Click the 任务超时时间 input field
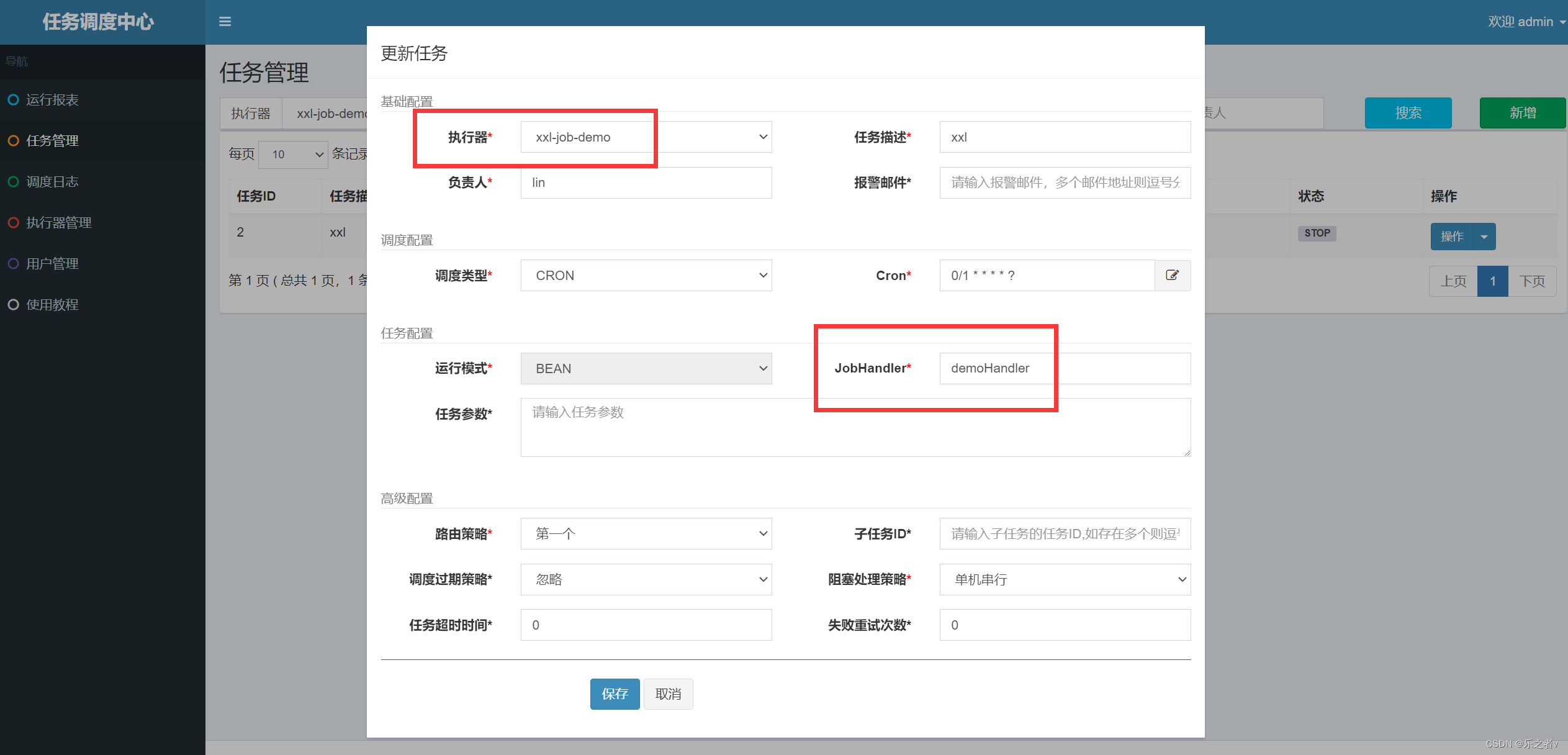Image resolution: width=1568 pixels, height=755 pixels. point(646,625)
